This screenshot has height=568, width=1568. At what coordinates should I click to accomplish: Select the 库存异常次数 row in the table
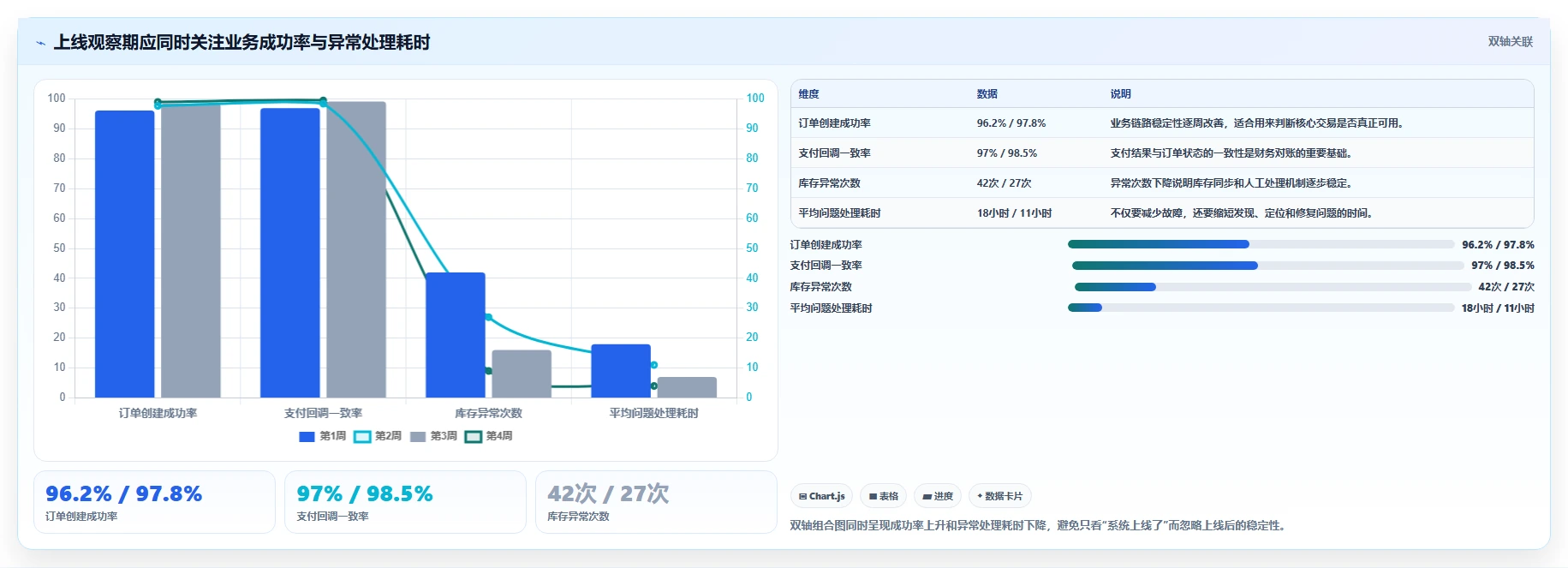coord(1162,183)
